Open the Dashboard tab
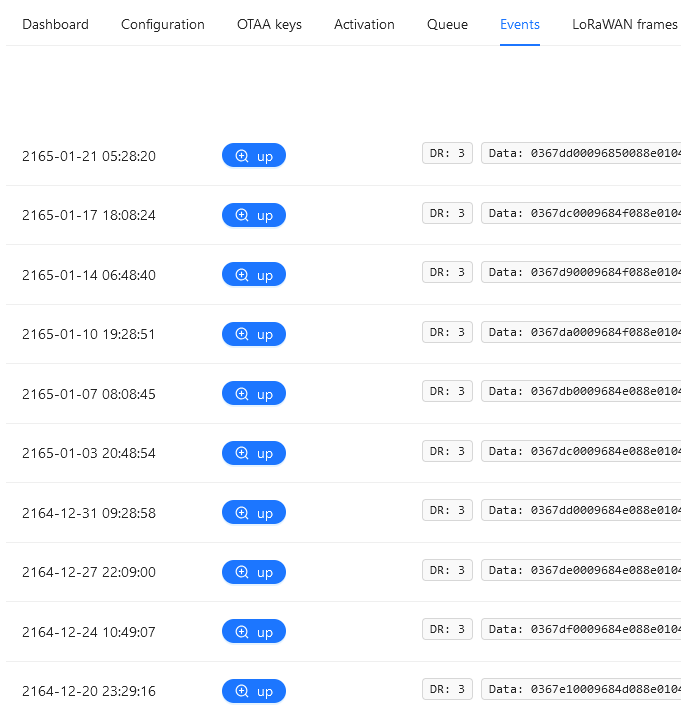681x715 pixels. click(55, 24)
